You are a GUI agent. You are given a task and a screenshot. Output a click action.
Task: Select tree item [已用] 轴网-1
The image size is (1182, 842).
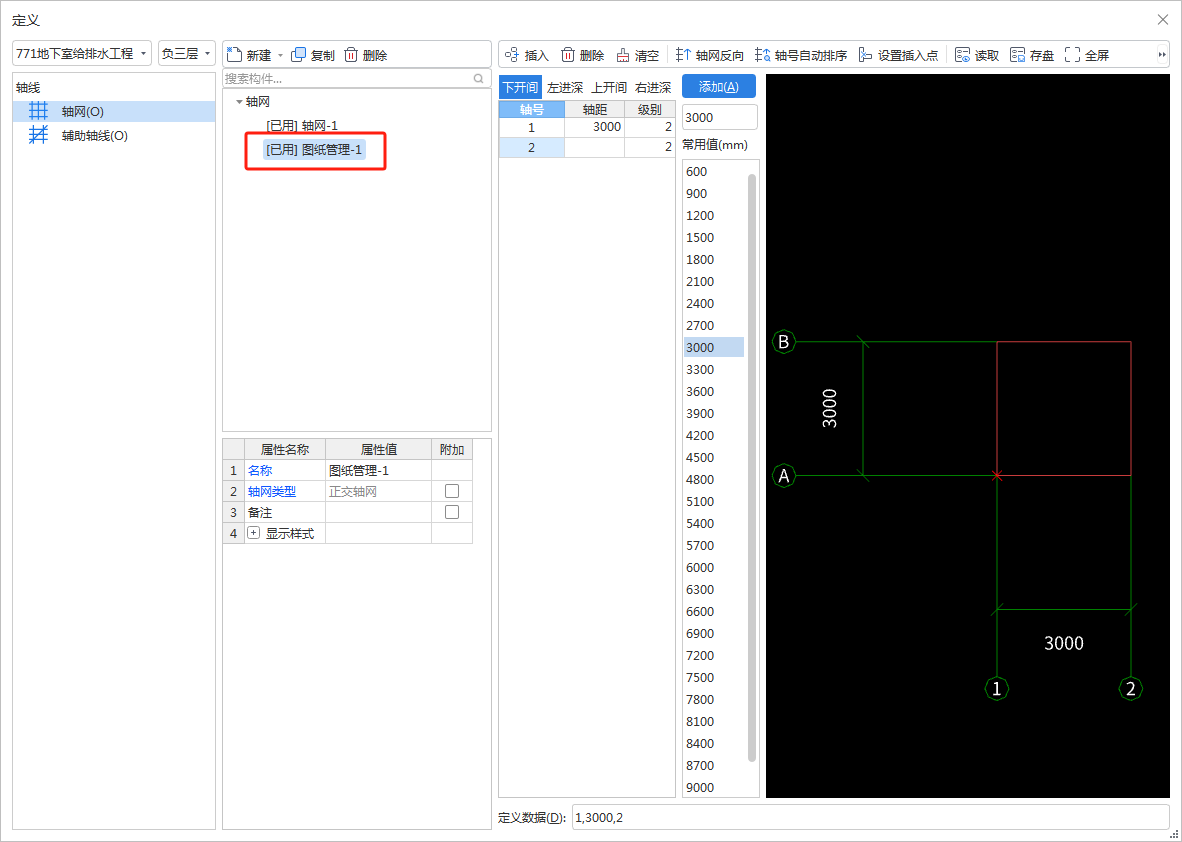pyautogui.click(x=302, y=126)
